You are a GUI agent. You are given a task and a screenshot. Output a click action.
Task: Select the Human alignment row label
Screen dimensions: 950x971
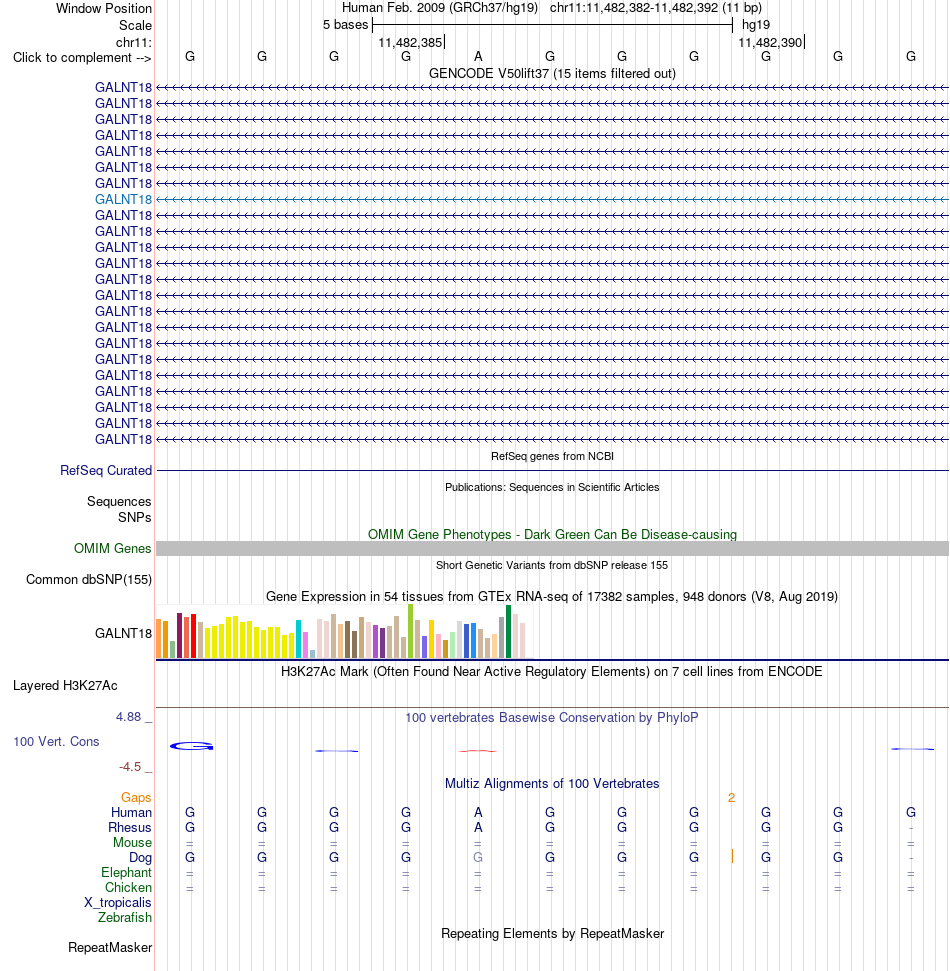[x=131, y=812]
